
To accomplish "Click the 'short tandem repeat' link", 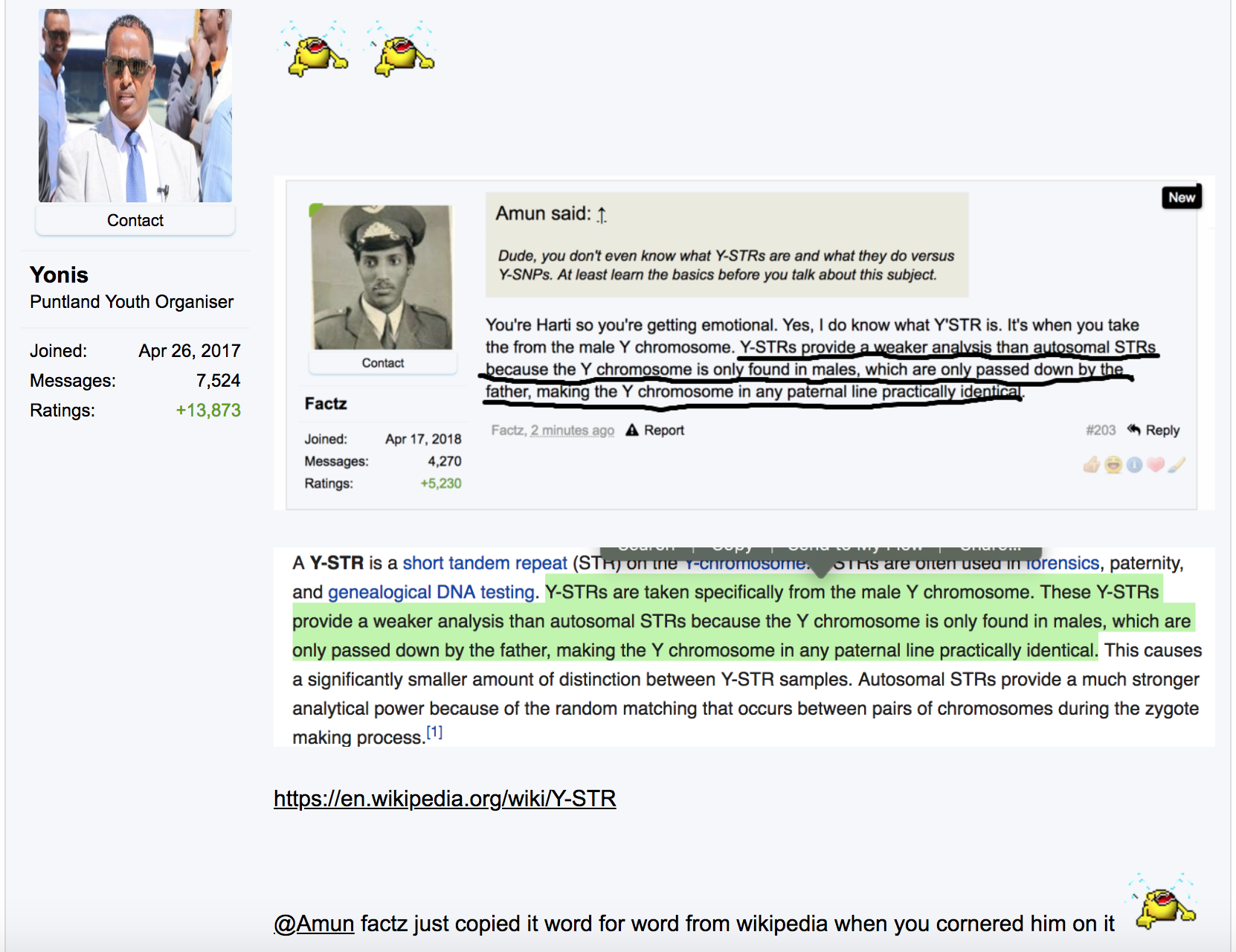I will pos(485,563).
